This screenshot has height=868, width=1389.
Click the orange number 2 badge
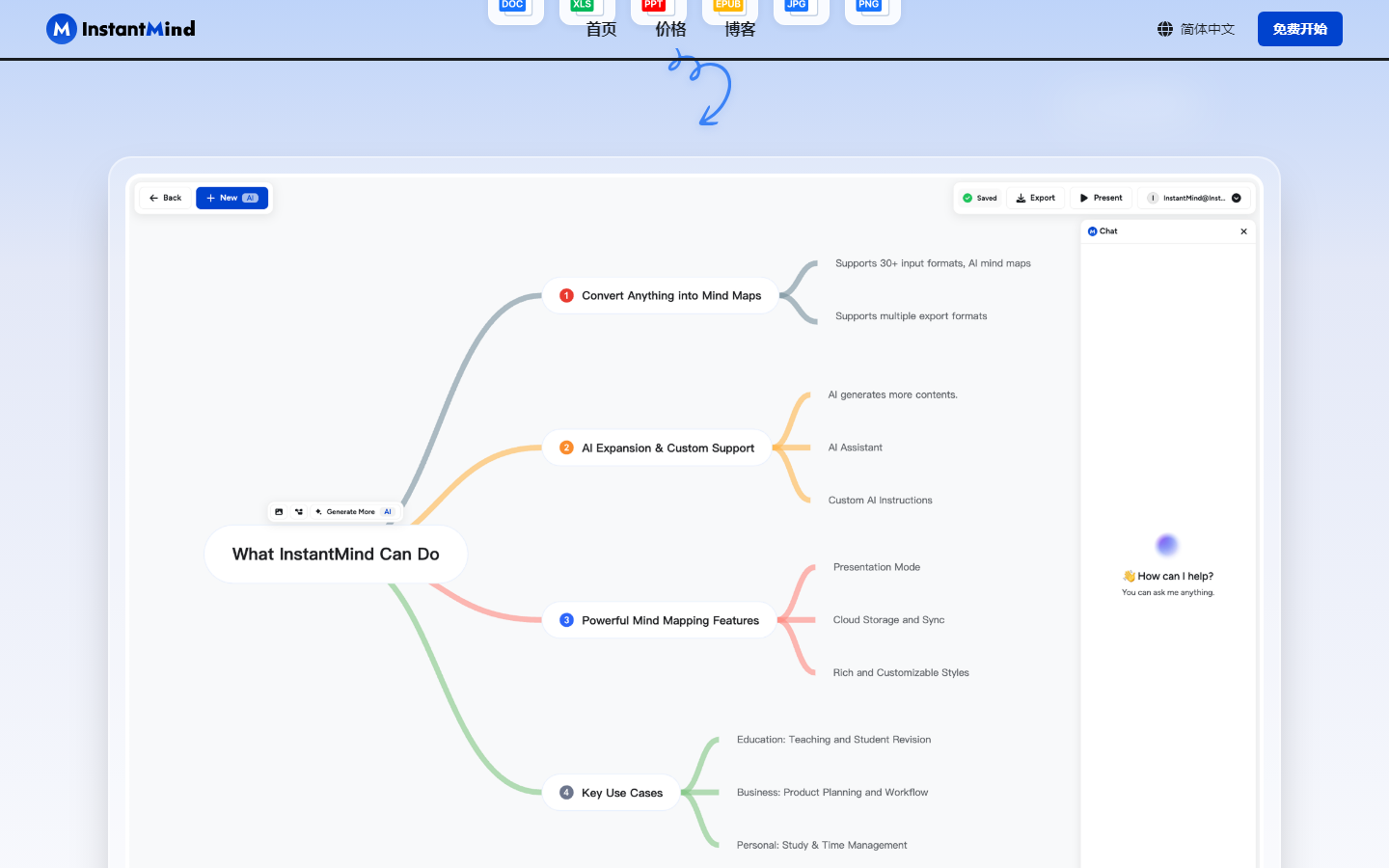pos(566,448)
